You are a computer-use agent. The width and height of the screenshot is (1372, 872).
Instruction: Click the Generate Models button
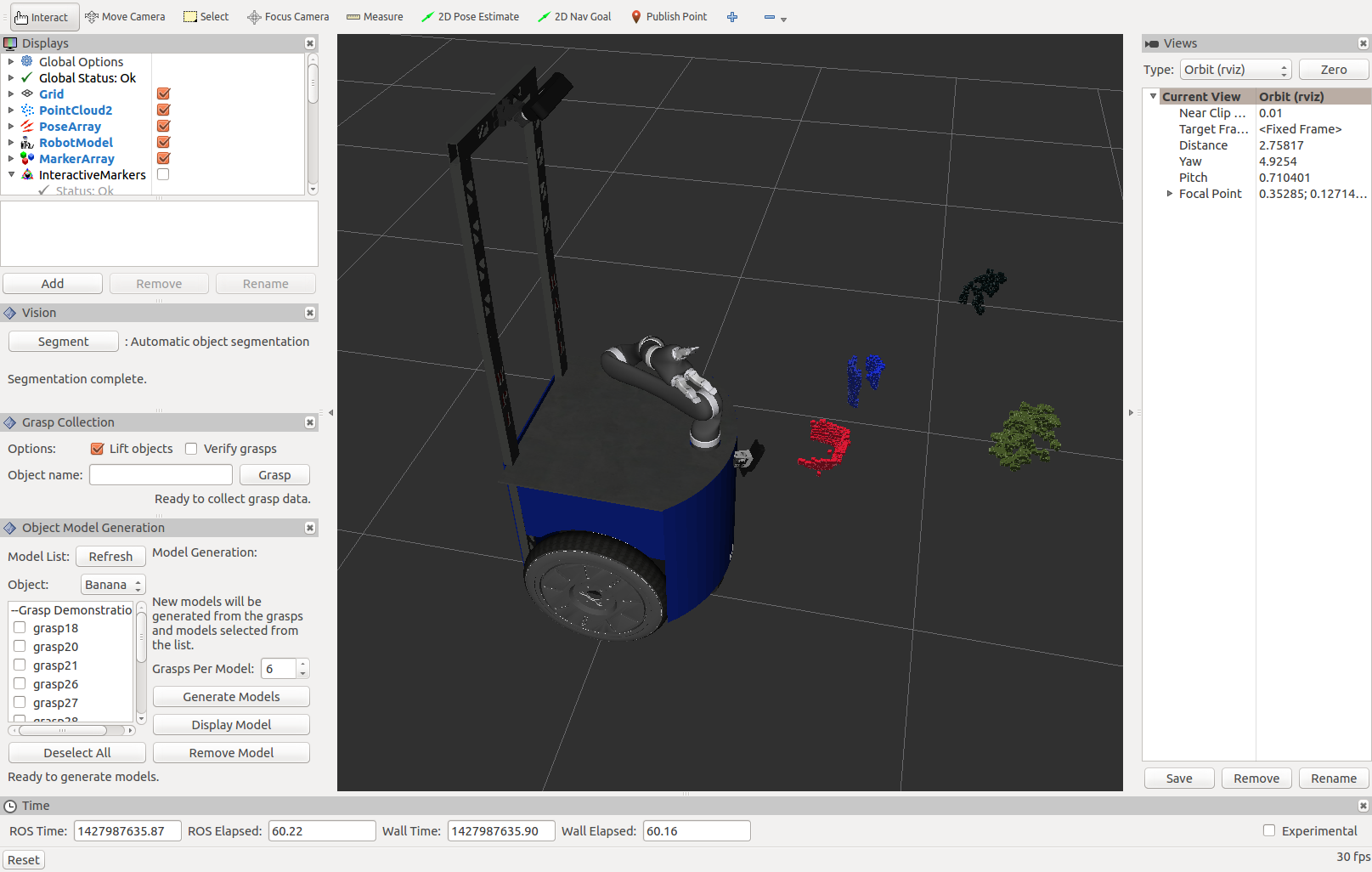(231, 697)
